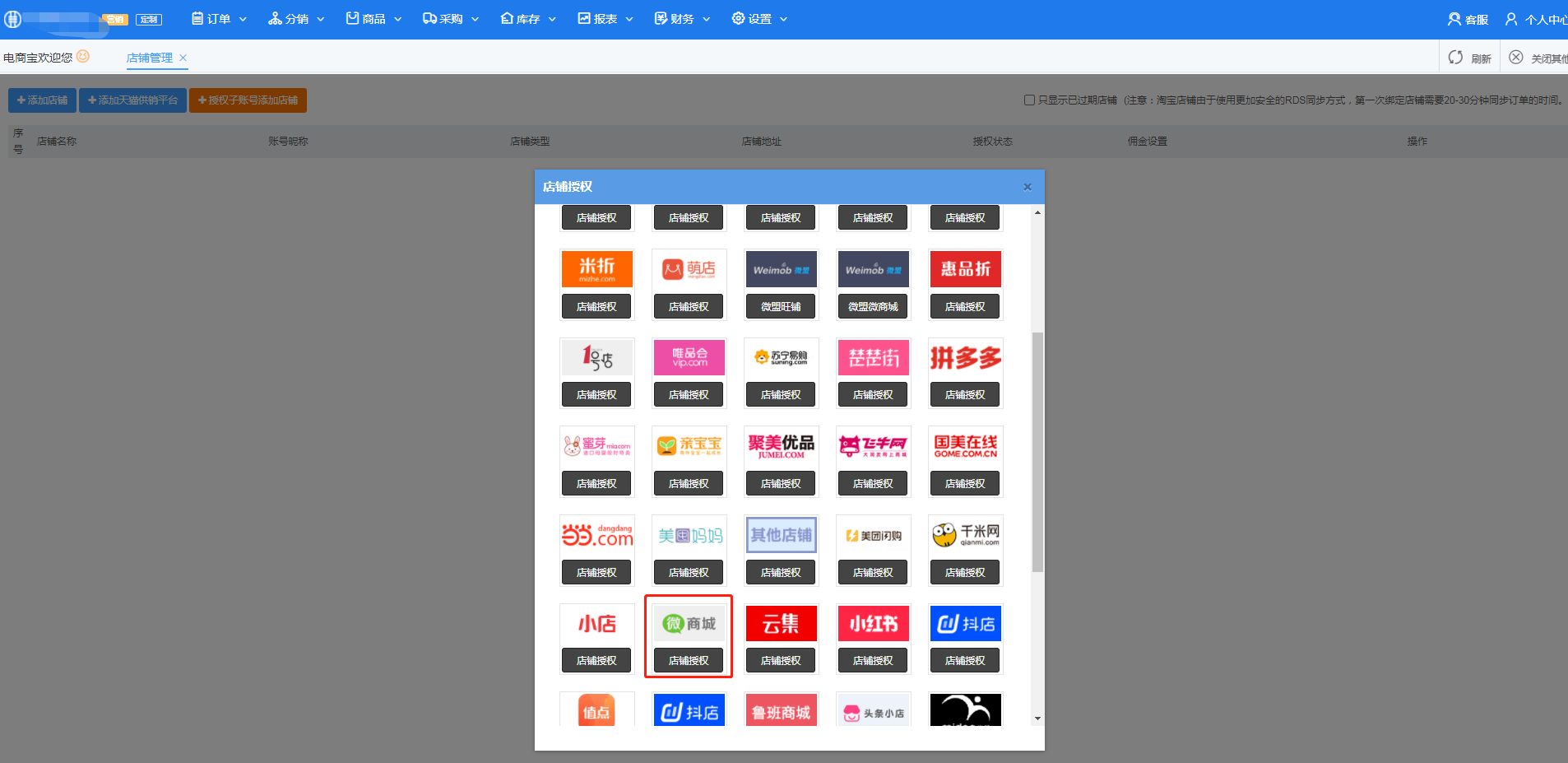Click 授权子账号添加店铺 button
1568x763 pixels.
(248, 100)
